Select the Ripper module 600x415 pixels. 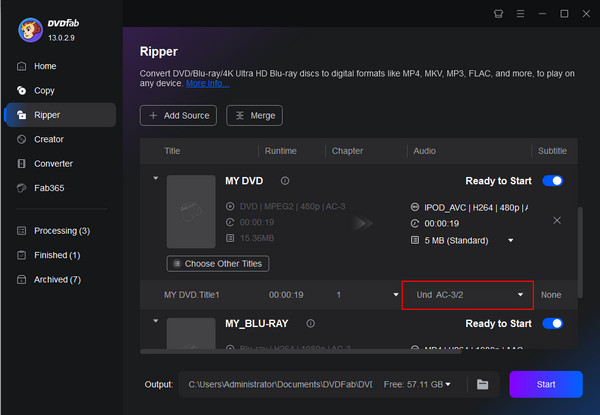pyautogui.click(x=60, y=115)
